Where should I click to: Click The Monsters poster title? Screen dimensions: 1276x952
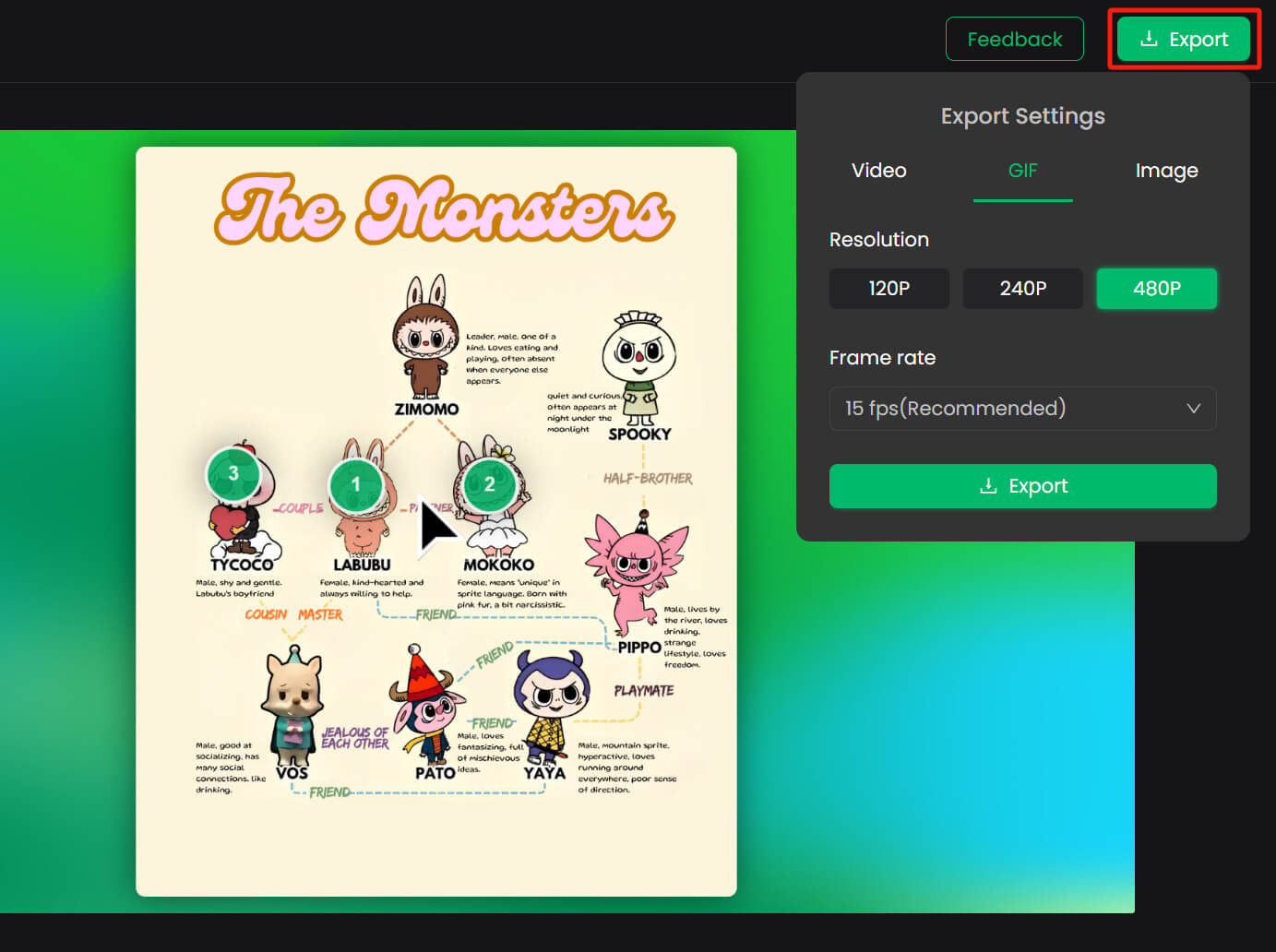[445, 210]
